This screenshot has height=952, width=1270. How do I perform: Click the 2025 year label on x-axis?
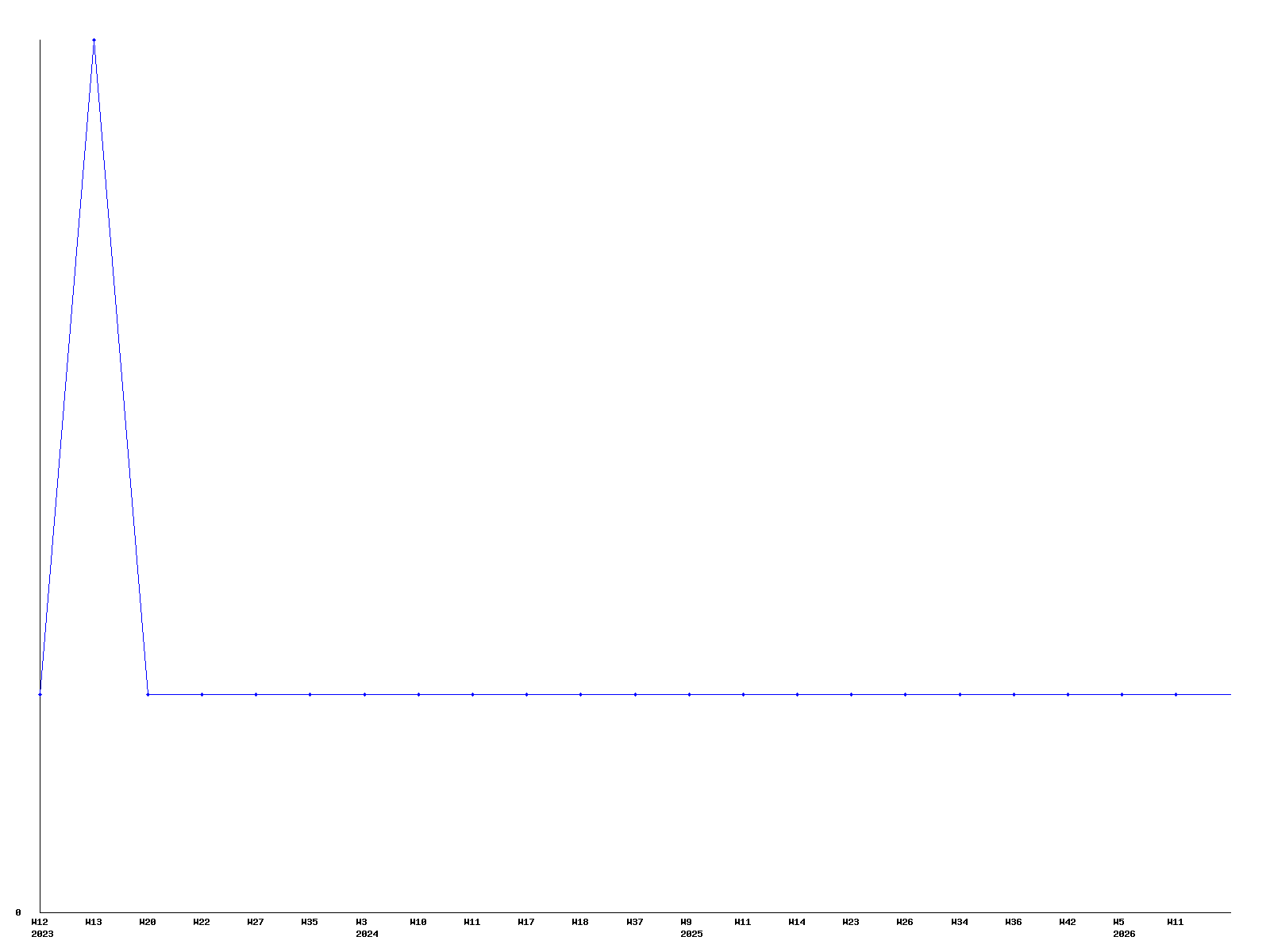691,934
